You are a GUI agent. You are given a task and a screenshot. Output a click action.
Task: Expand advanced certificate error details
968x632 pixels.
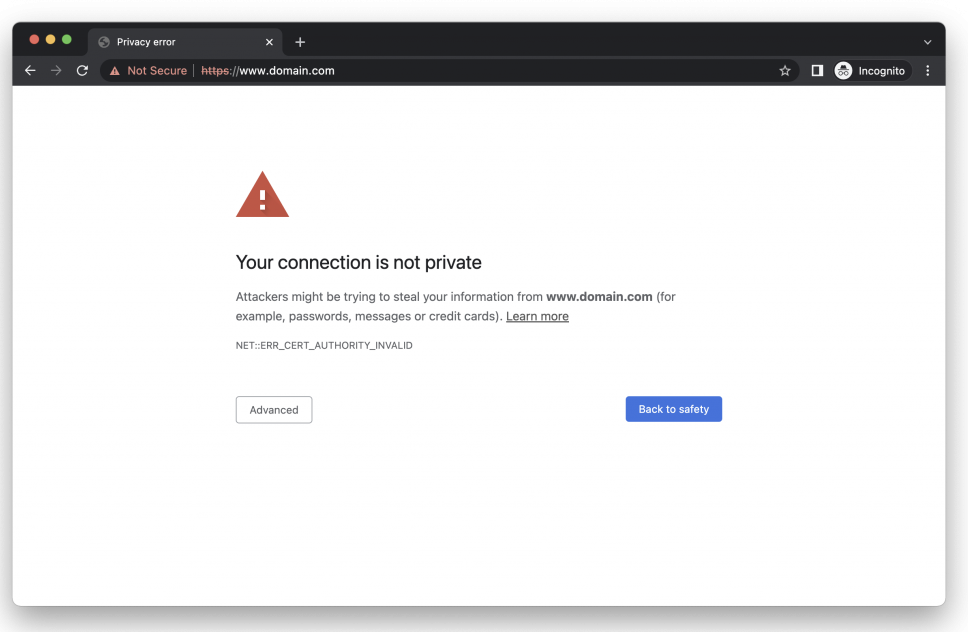tap(273, 409)
